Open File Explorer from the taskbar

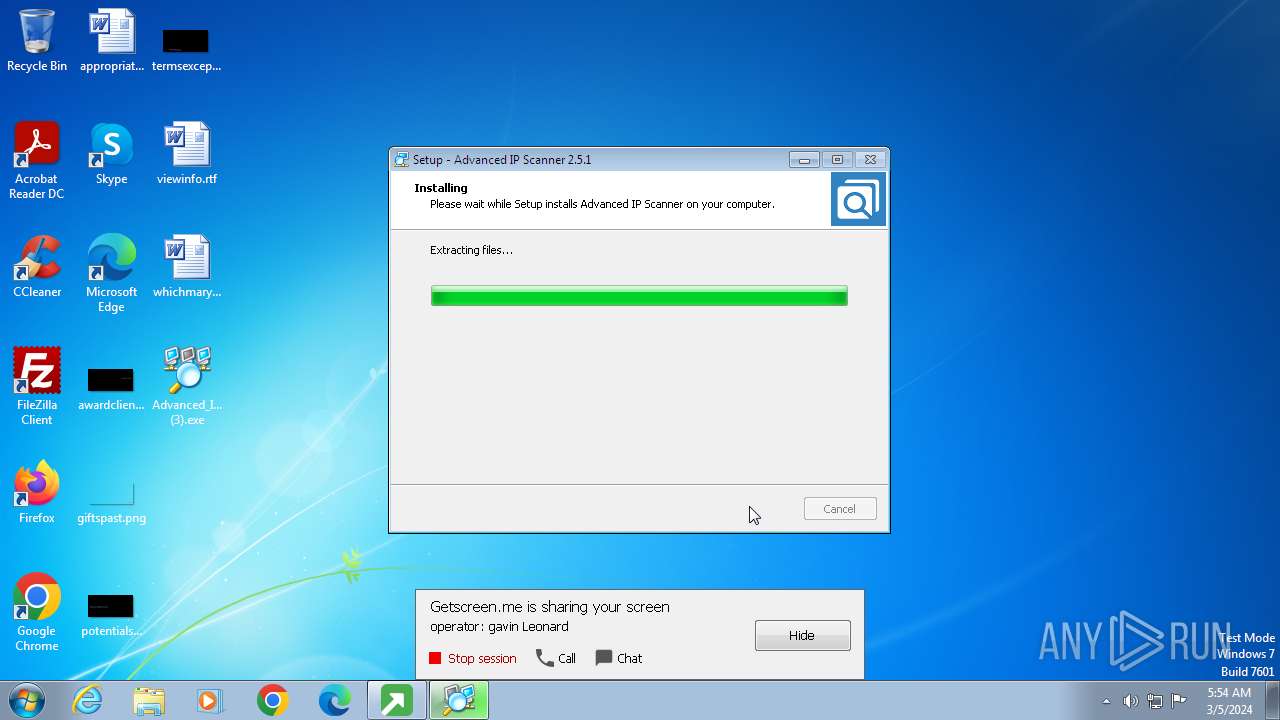pyautogui.click(x=149, y=700)
